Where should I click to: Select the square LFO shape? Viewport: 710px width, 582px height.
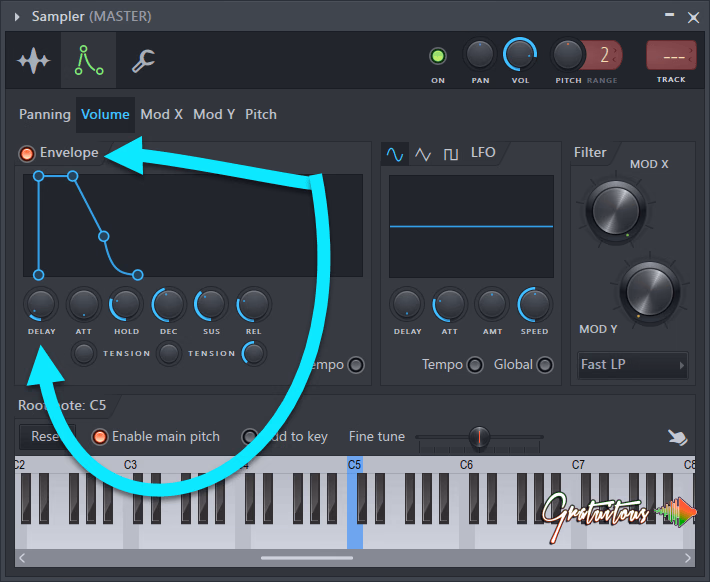451,154
